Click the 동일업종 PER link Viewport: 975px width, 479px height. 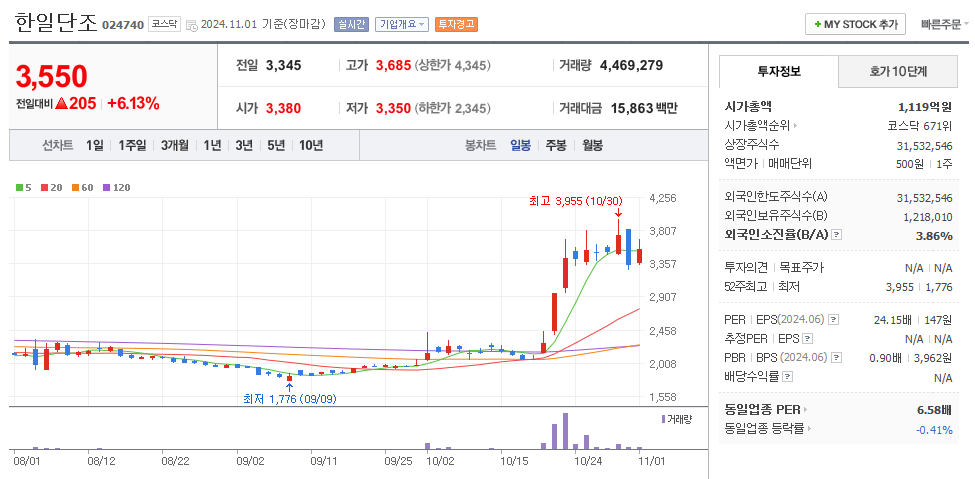click(762, 410)
